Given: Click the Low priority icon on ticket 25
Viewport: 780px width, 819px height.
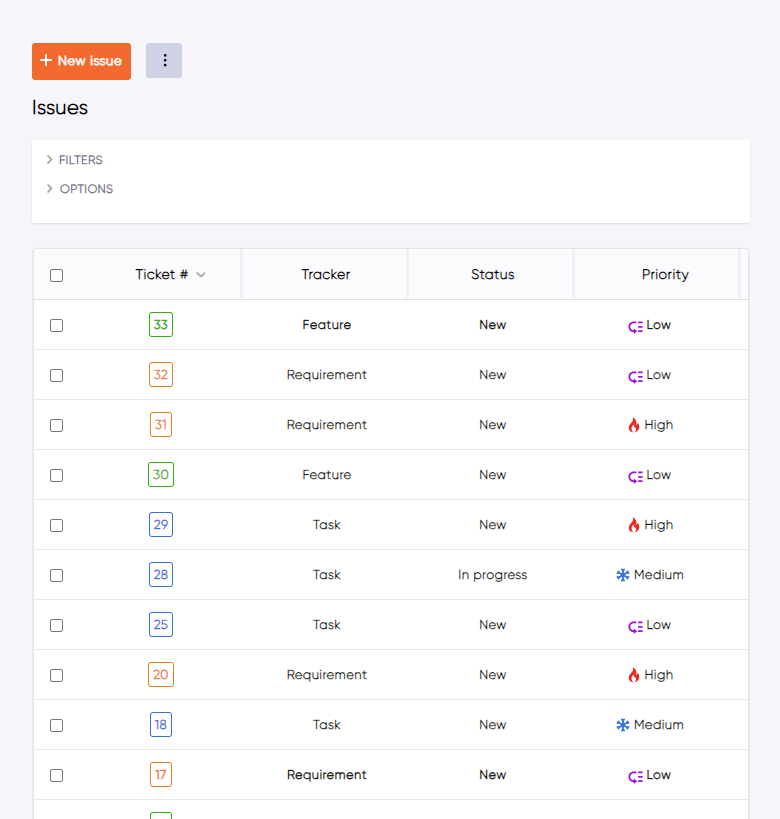Looking at the screenshot, I should pyautogui.click(x=634, y=624).
